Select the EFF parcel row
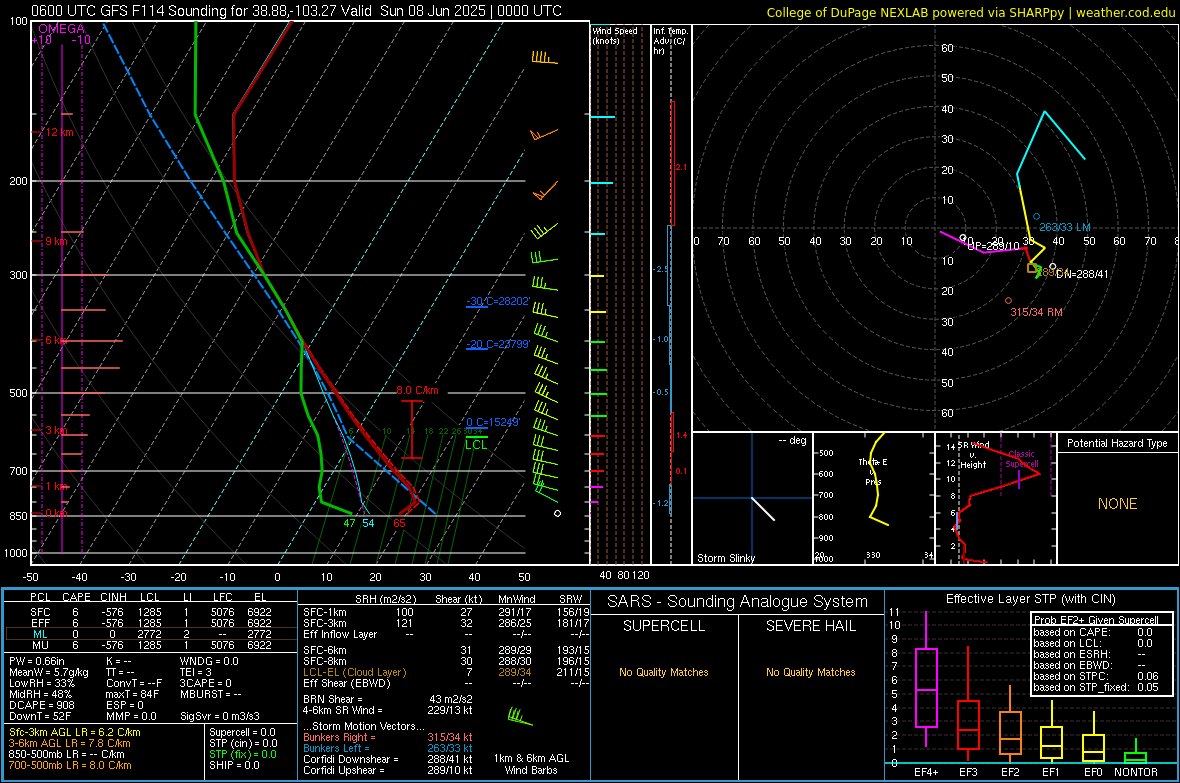Image resolution: width=1180 pixels, height=783 pixels. [x=150, y=623]
